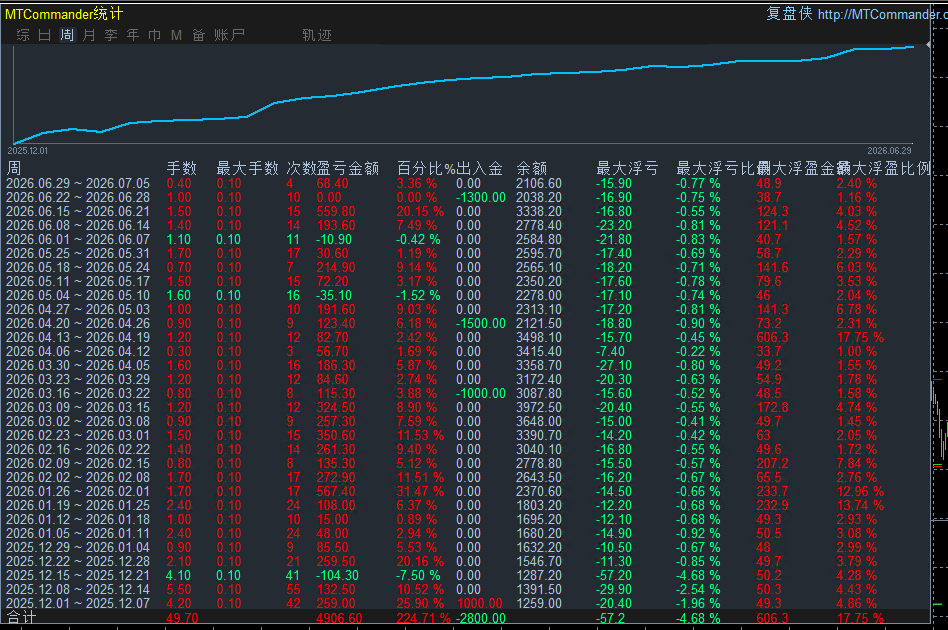Select week row 2026.06.22 ~ 2026.06.28
948x630 pixels.
pos(466,197)
